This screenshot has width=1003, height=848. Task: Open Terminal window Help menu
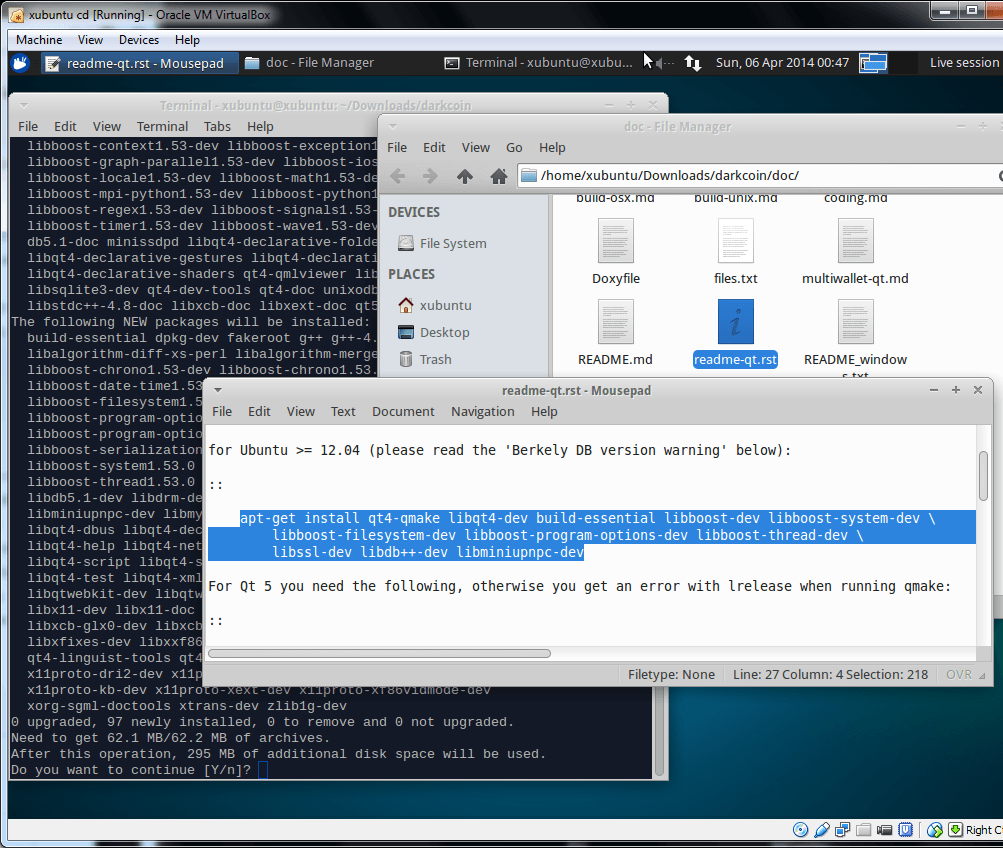coord(260,127)
